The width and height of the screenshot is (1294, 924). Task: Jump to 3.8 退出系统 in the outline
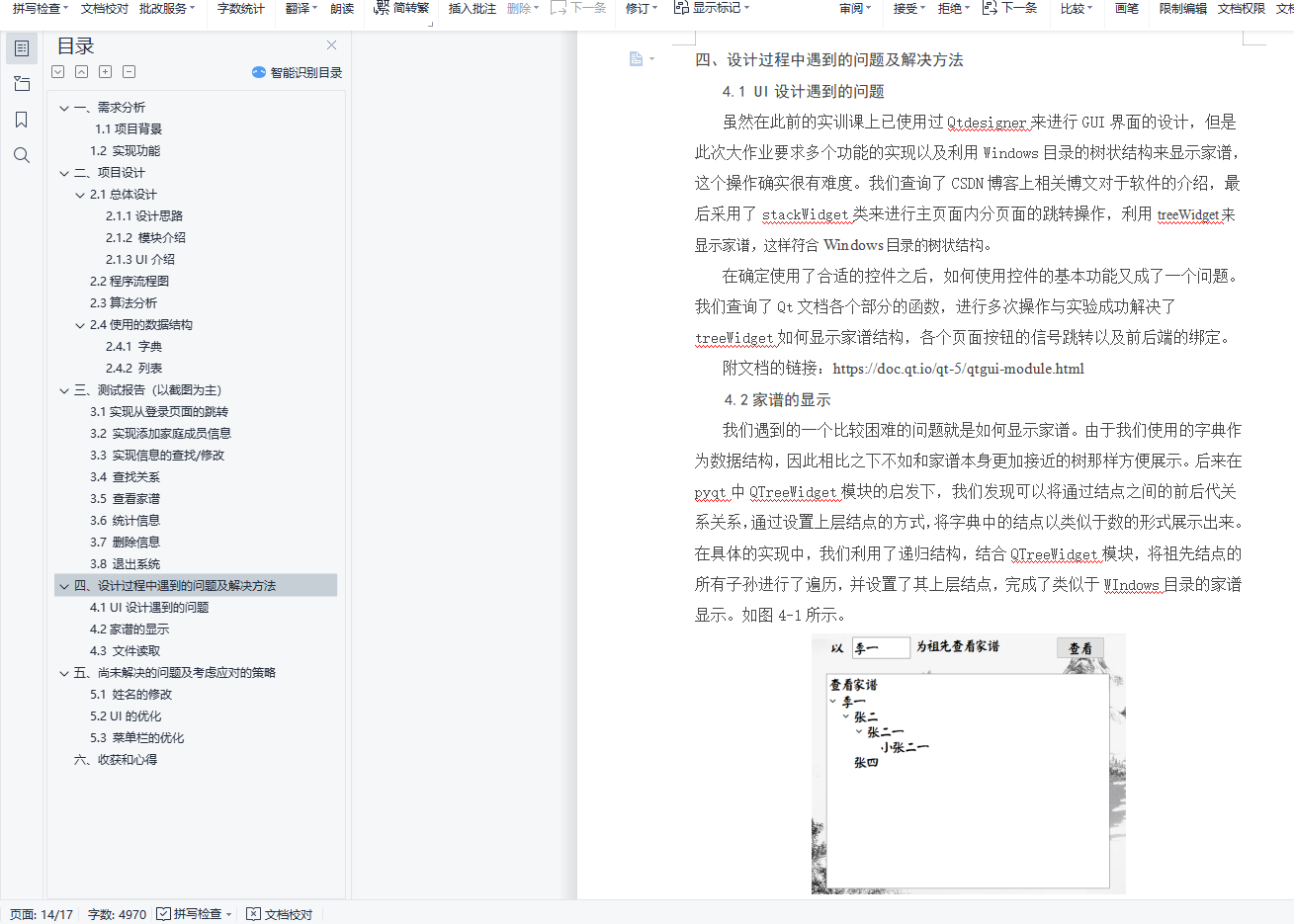point(125,564)
